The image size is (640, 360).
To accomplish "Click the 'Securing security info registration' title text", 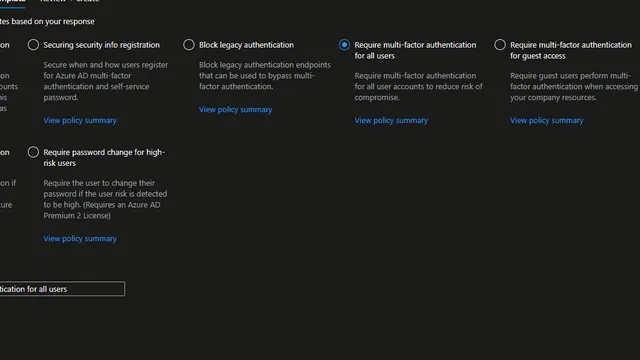I will click(x=102, y=45).
